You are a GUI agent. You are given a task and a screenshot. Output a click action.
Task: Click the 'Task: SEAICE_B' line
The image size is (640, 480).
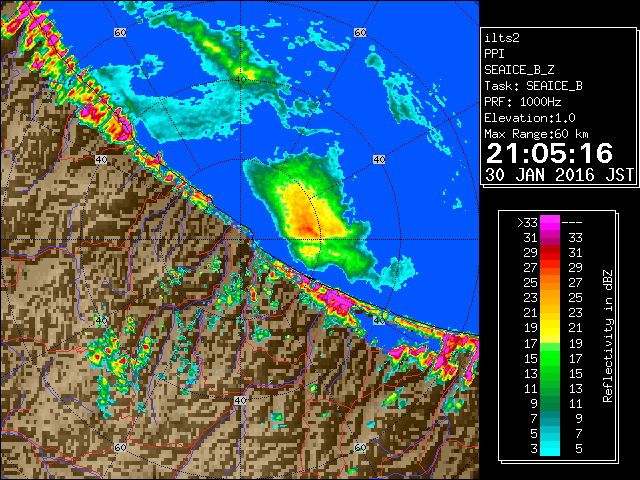click(533, 86)
